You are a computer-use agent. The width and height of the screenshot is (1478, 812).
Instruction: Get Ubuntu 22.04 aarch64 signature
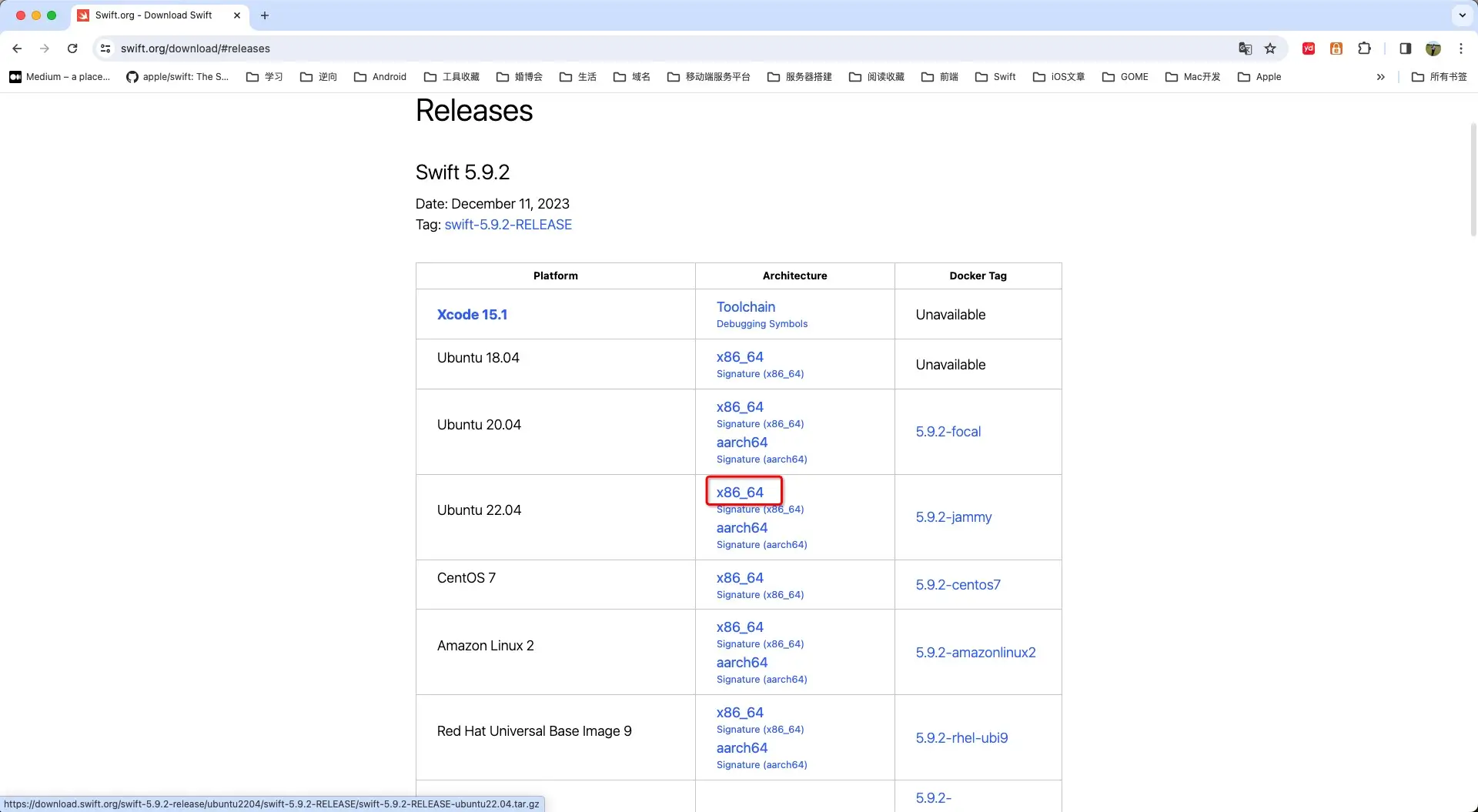tap(761, 545)
